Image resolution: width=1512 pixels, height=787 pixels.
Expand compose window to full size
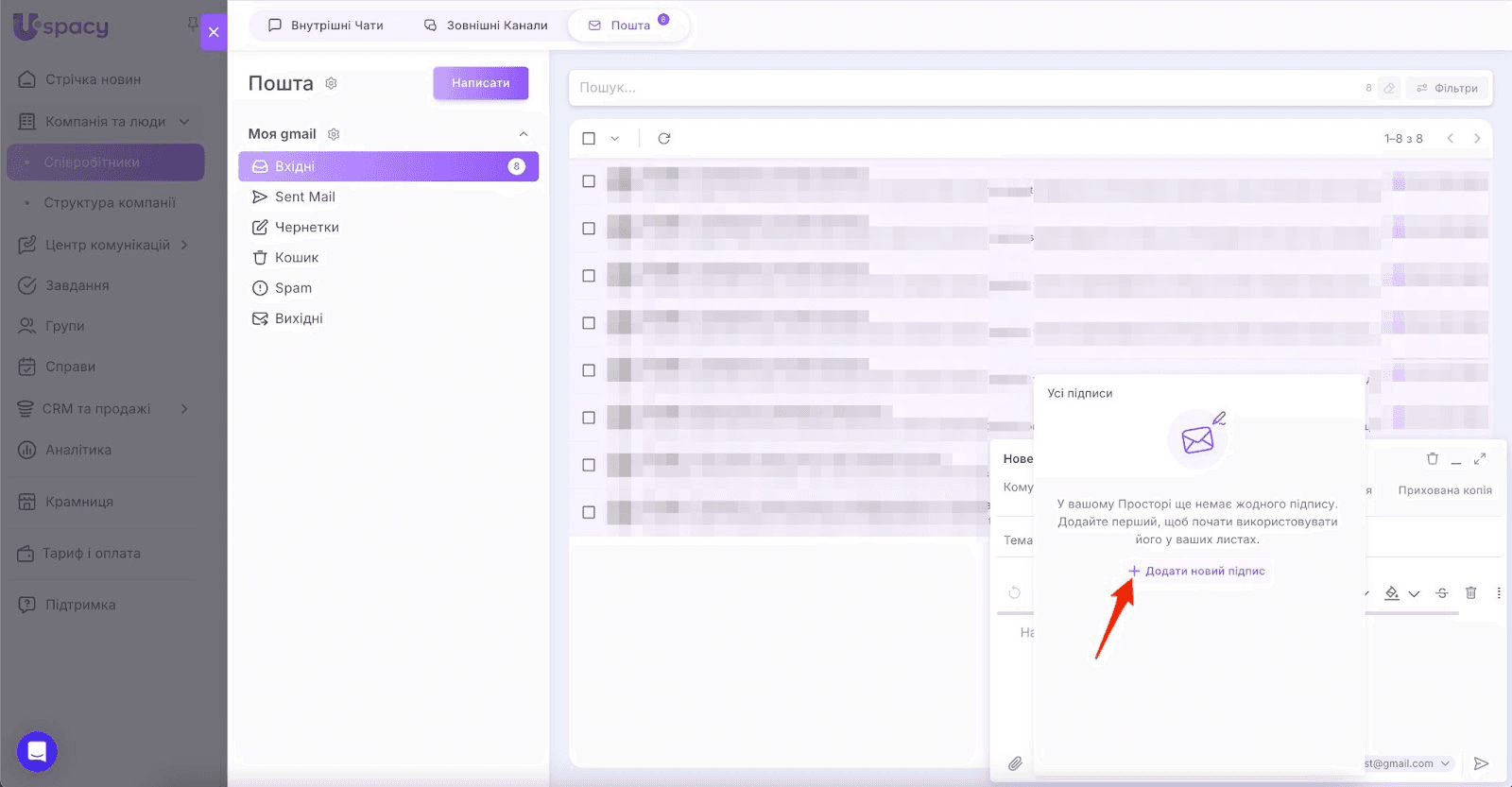[1480, 459]
